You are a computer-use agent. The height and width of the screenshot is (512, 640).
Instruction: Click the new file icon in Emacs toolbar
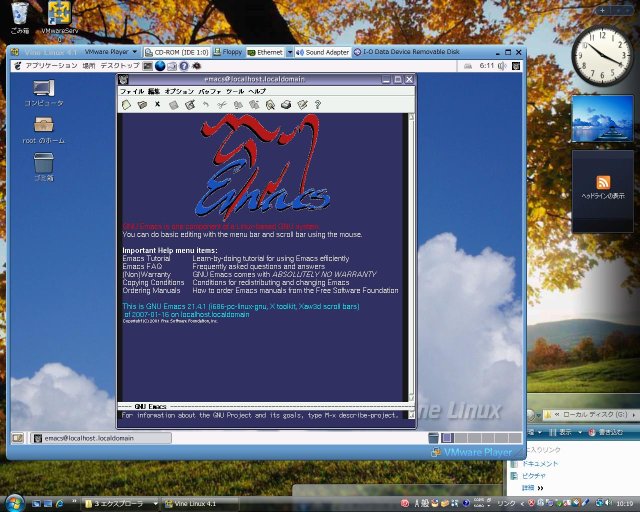point(126,104)
